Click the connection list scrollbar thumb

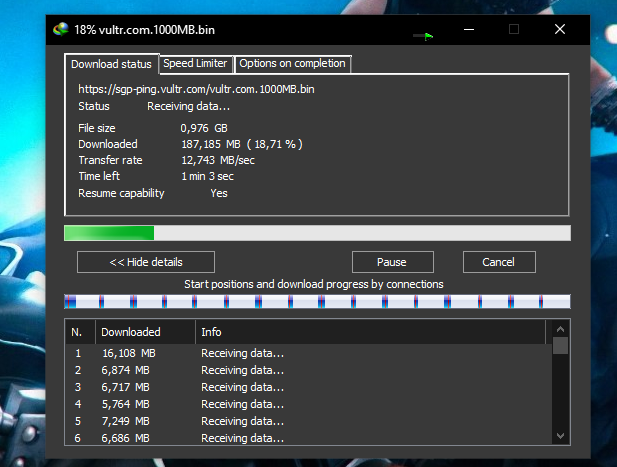tap(560, 345)
